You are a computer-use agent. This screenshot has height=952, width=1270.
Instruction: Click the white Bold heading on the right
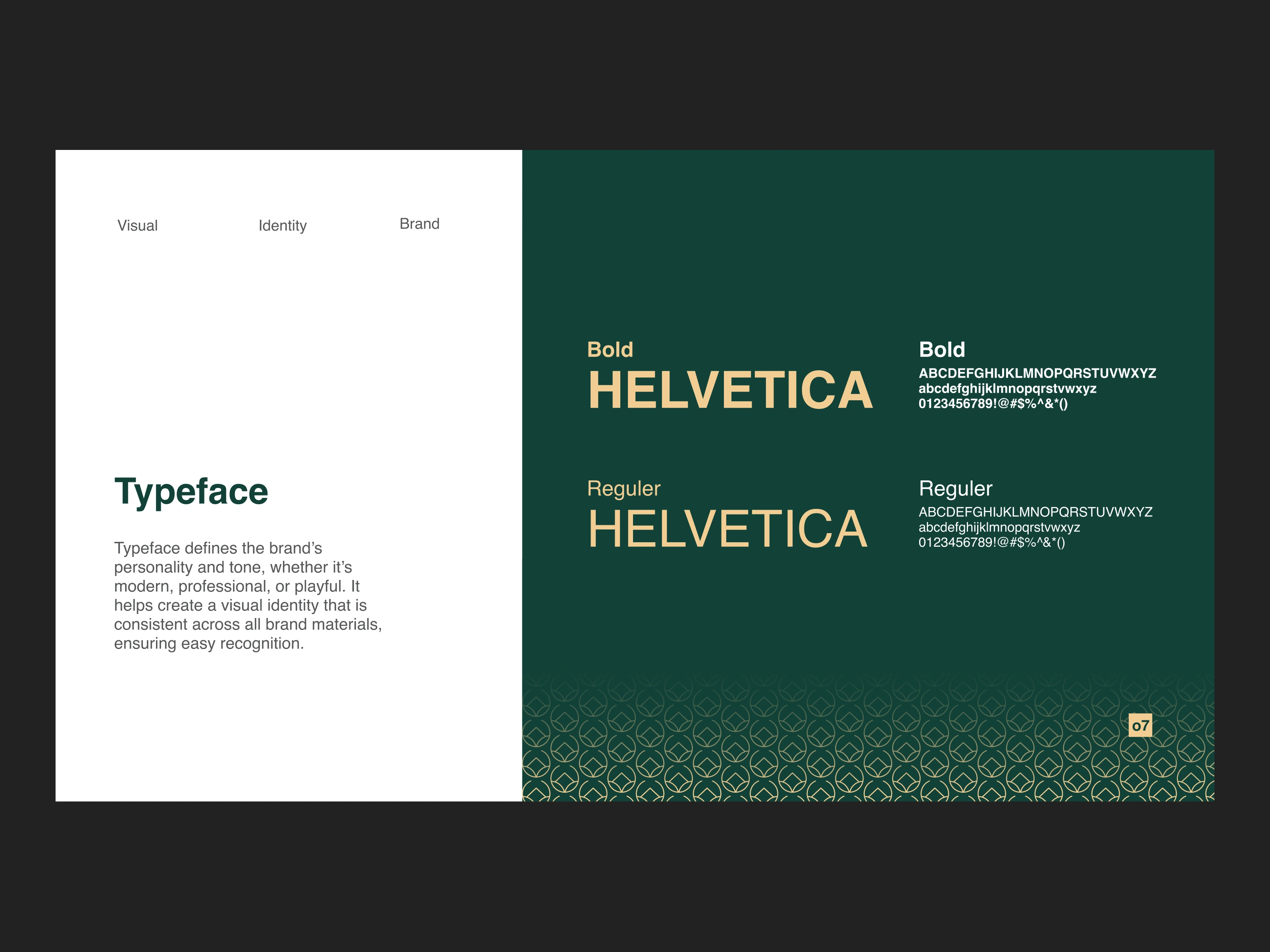(942, 349)
